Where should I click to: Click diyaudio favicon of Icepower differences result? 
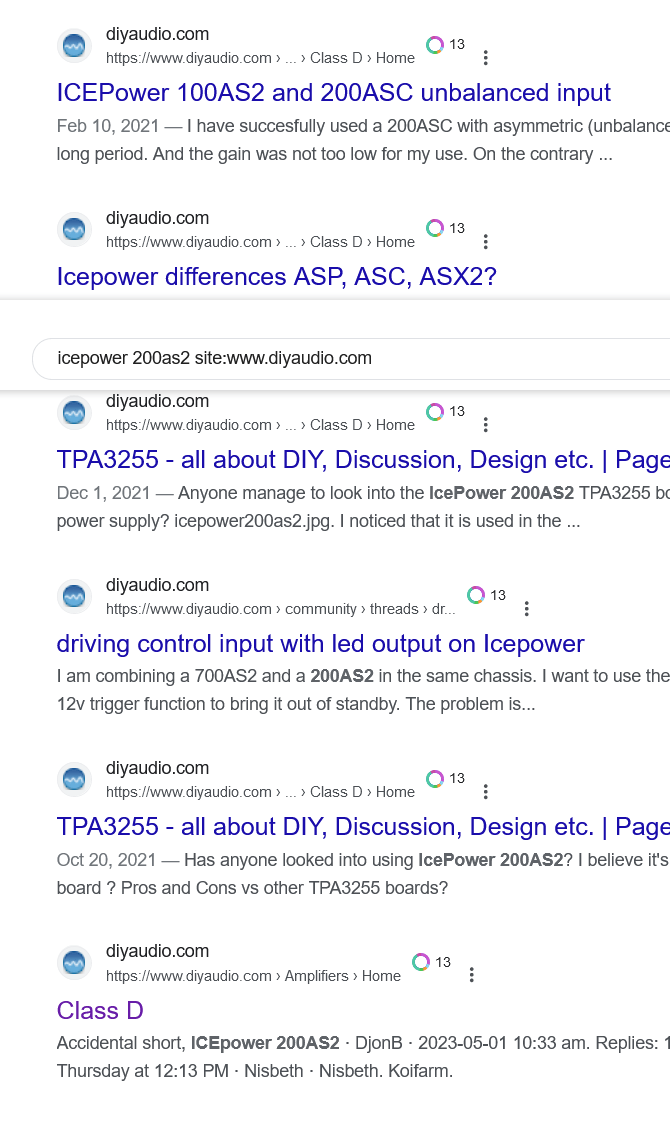click(75, 230)
